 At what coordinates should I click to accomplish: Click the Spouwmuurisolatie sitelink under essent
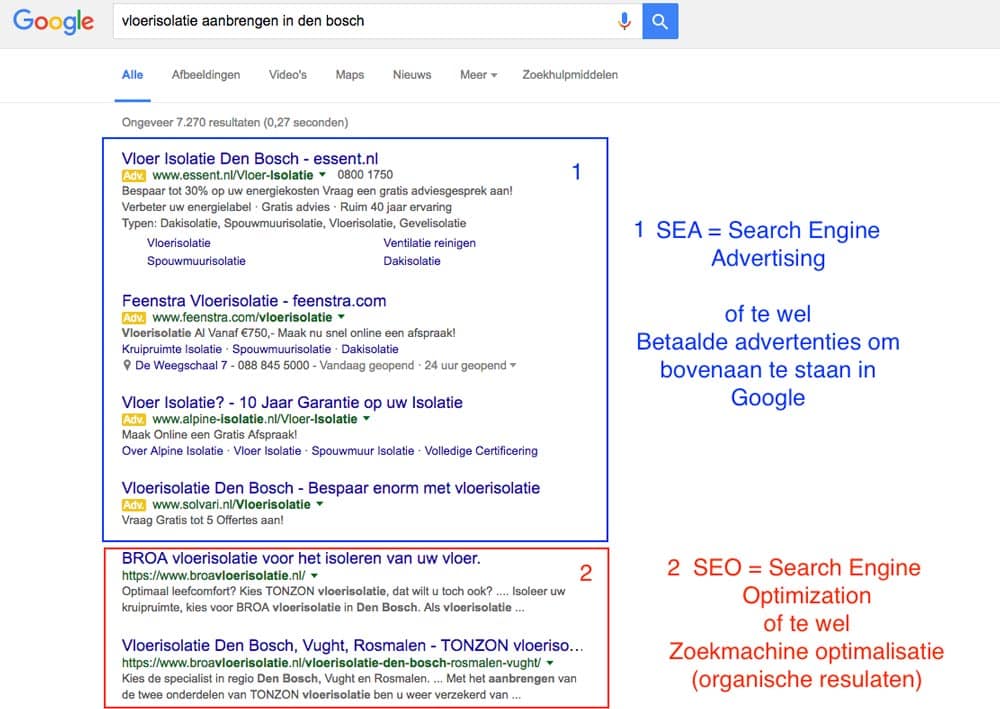pos(196,261)
